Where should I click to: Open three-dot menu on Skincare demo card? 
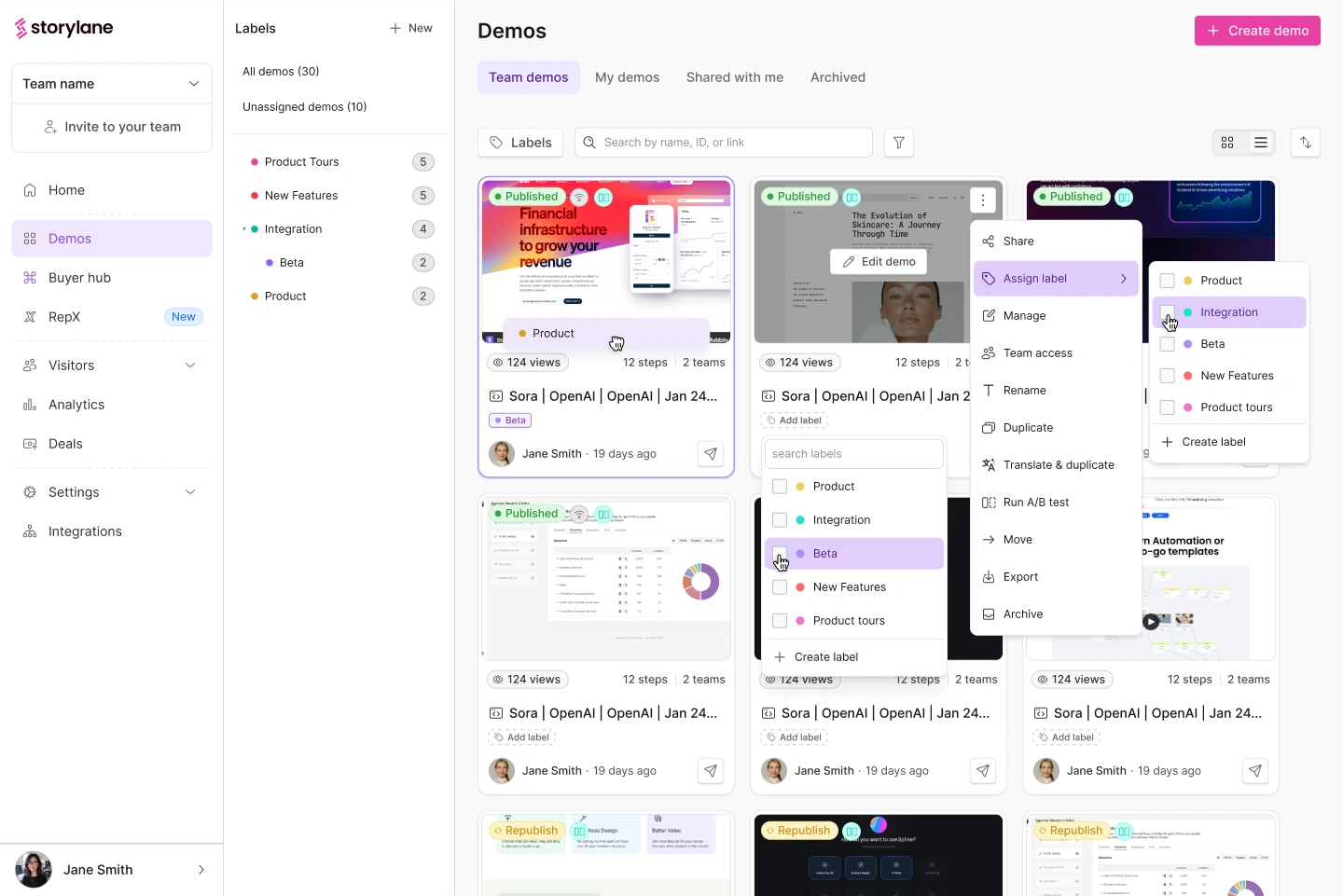tap(983, 200)
